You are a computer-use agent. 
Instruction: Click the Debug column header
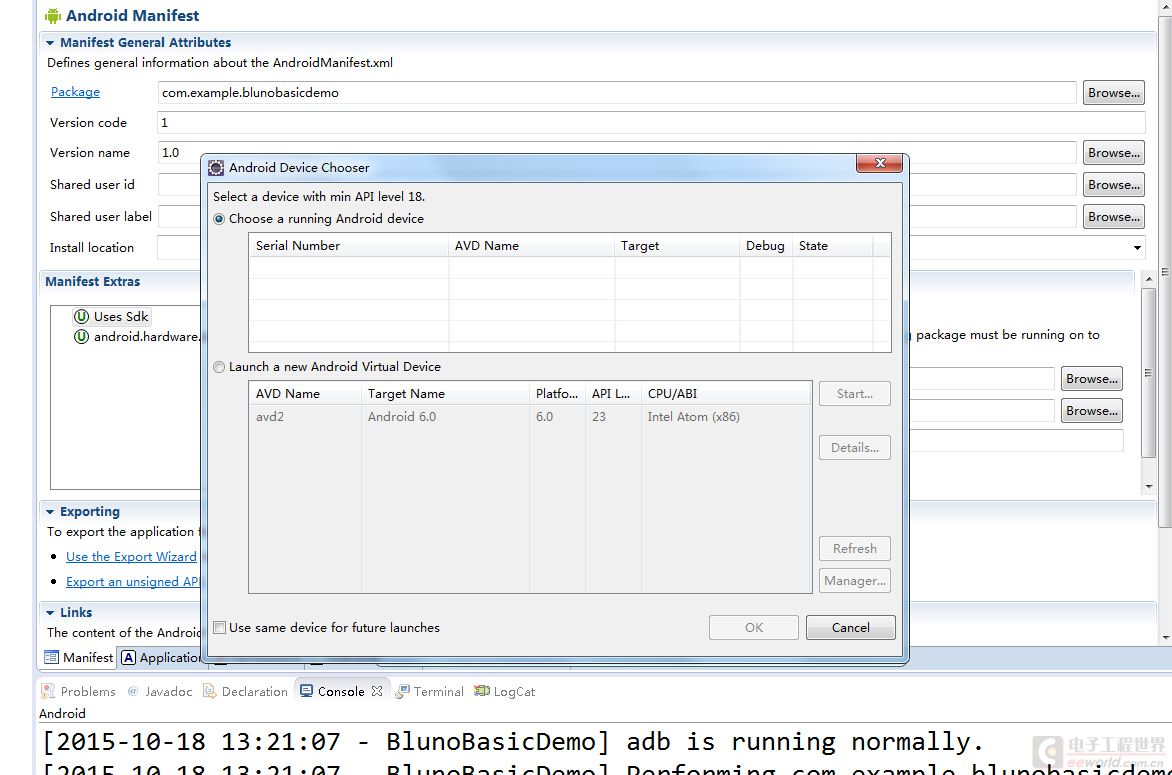[766, 246]
